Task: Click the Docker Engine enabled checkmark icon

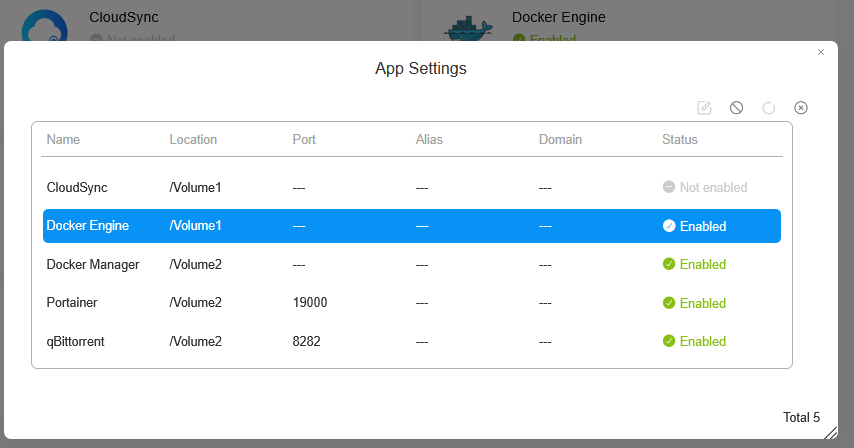Action: pos(669,226)
